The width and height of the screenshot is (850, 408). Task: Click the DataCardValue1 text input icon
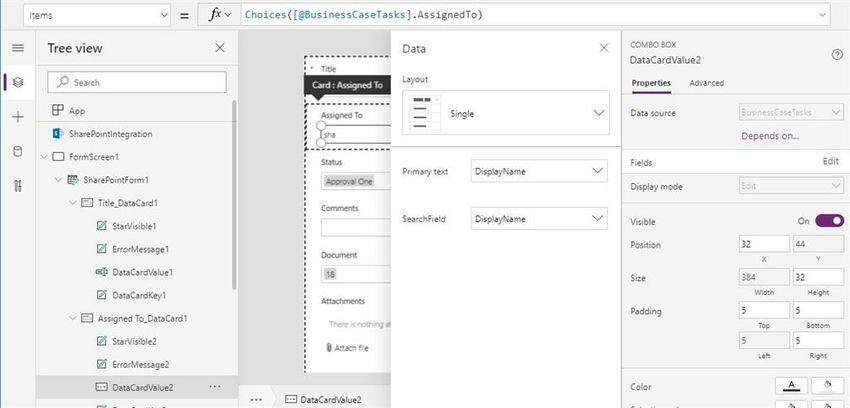point(101,272)
